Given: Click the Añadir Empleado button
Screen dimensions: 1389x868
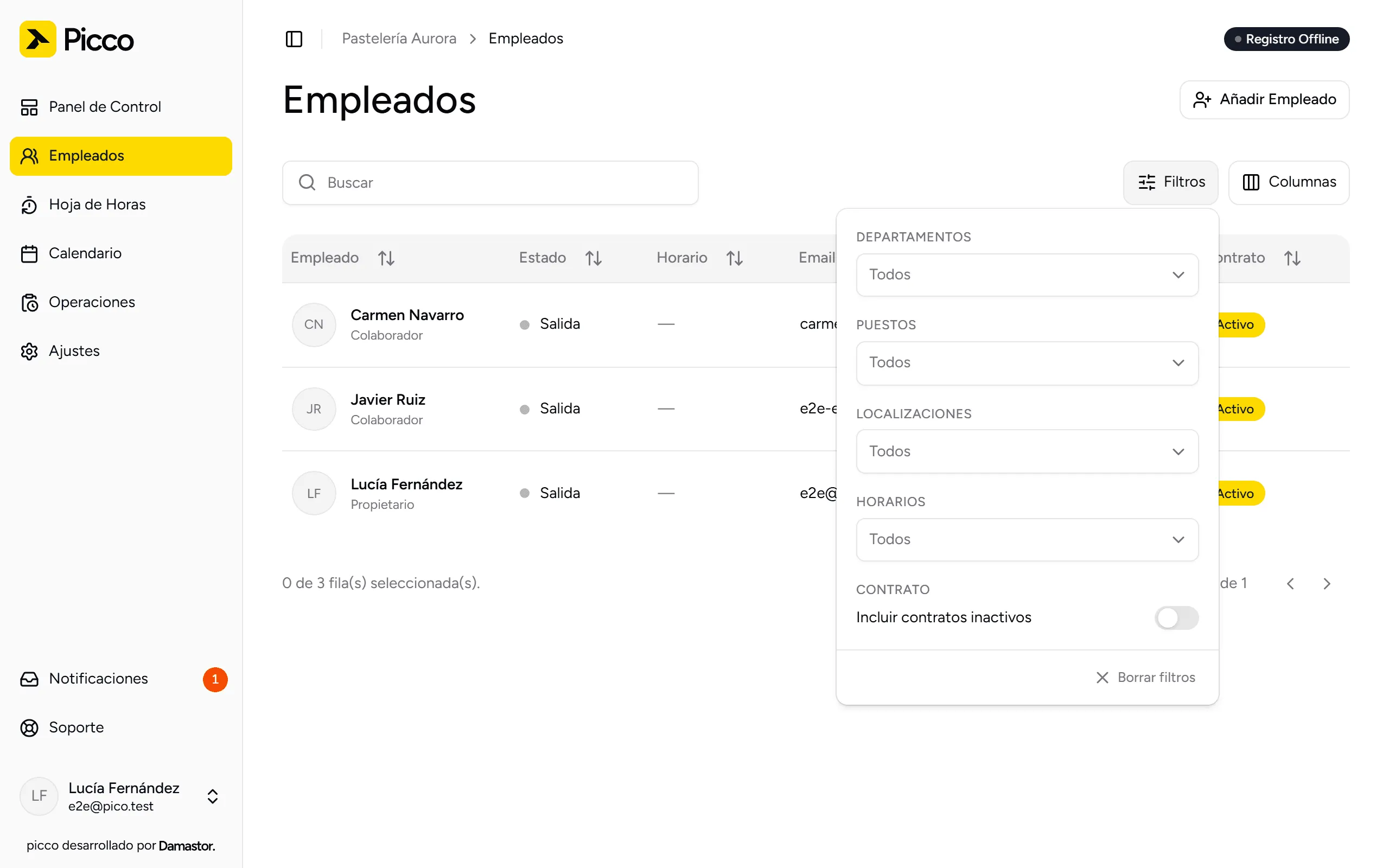Looking at the screenshot, I should [x=1264, y=100].
